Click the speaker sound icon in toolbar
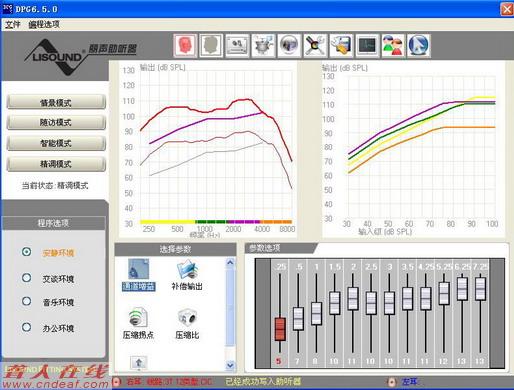The height and width of the screenshot is (390, 514). [289, 45]
